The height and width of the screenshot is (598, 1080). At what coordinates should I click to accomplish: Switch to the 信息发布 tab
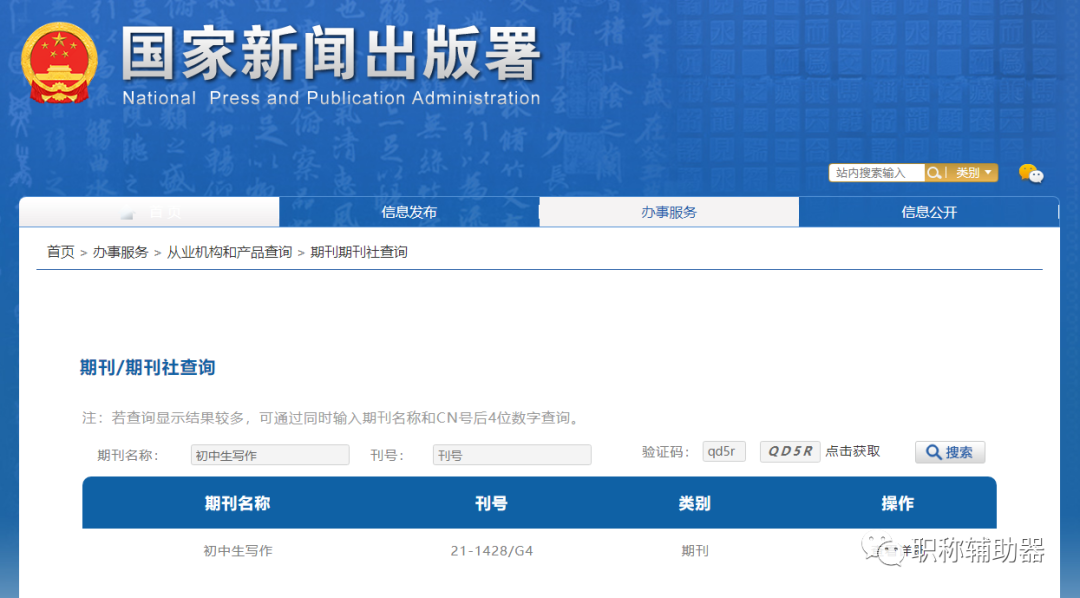(x=408, y=211)
